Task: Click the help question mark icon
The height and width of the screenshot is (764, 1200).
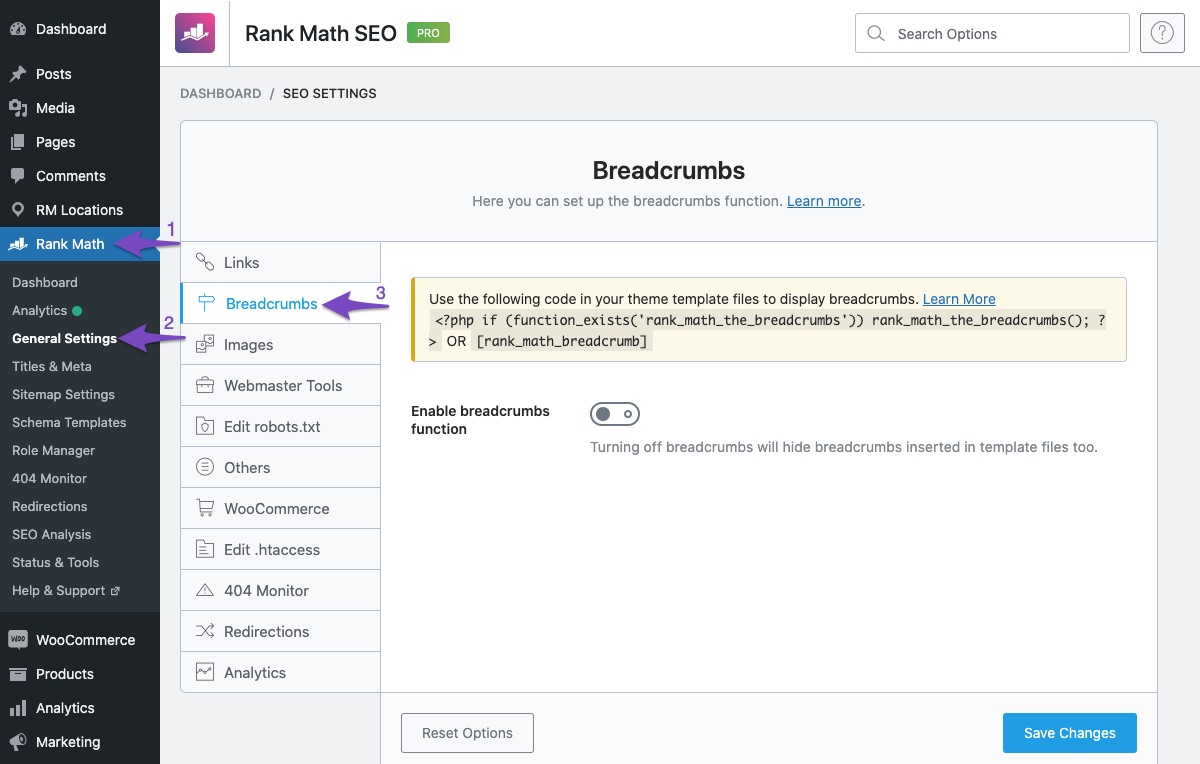Action: pyautogui.click(x=1161, y=33)
